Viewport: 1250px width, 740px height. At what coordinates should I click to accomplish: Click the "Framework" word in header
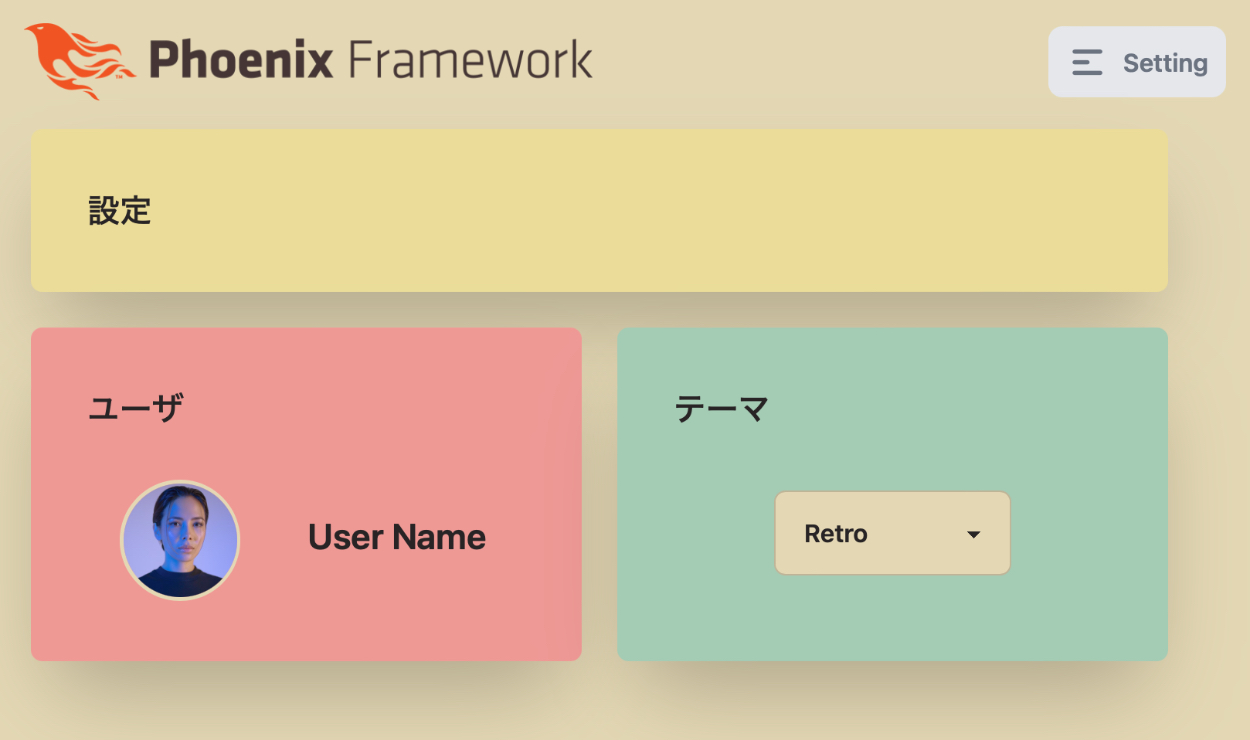pos(470,60)
